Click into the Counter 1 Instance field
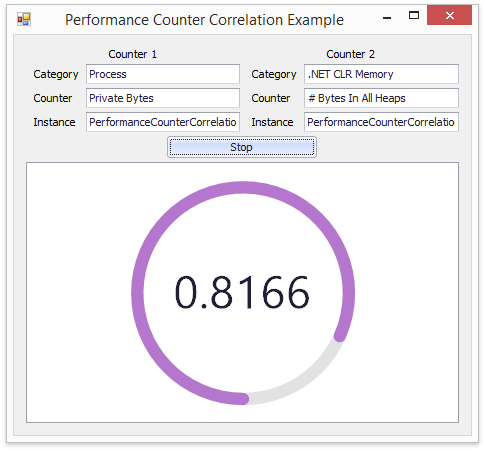Viewport: 485px width, 451px height. pos(163,122)
